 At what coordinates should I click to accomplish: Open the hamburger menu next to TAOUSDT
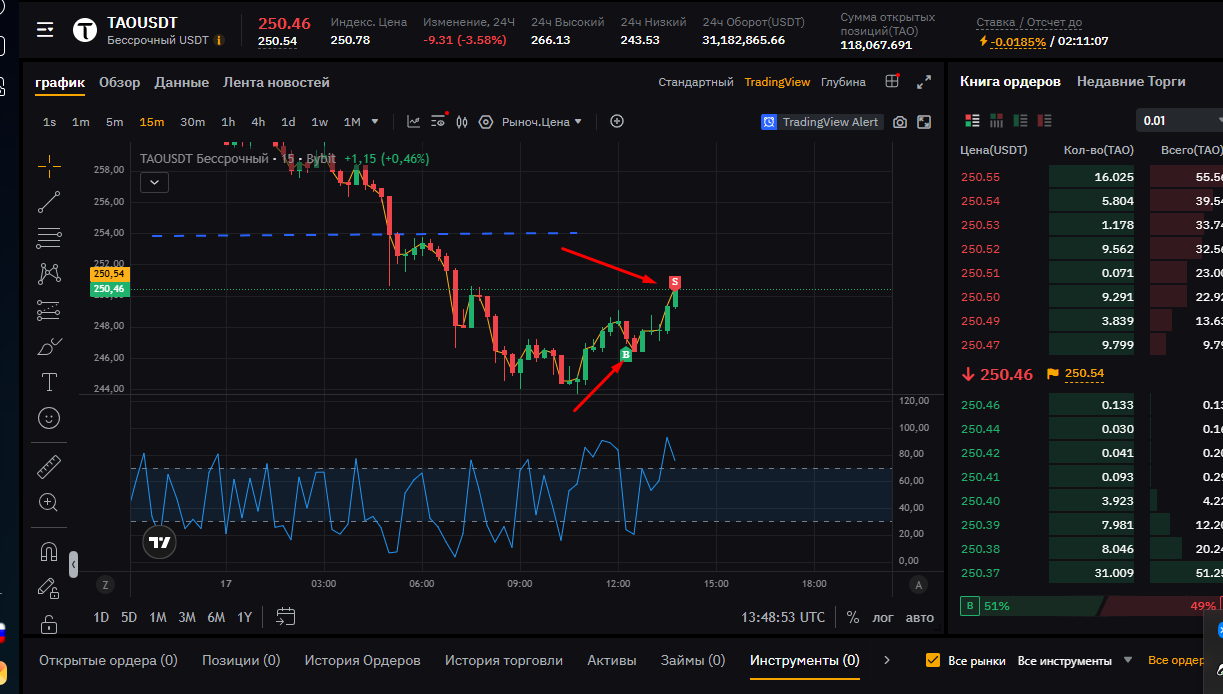click(45, 30)
